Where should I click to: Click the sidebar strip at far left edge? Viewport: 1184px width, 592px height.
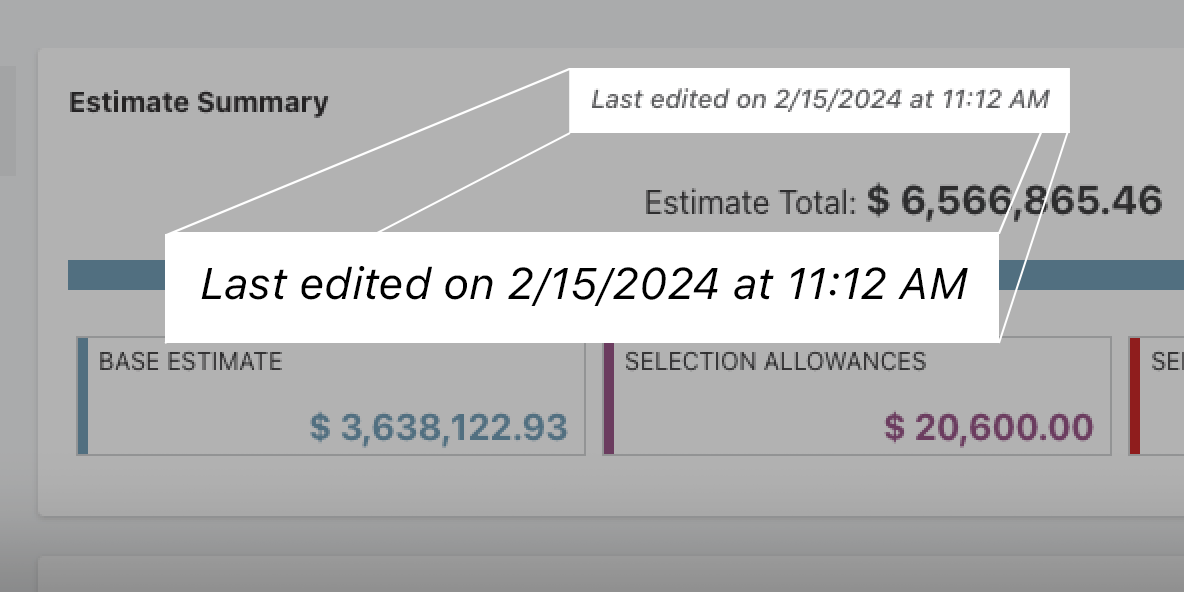(7, 120)
